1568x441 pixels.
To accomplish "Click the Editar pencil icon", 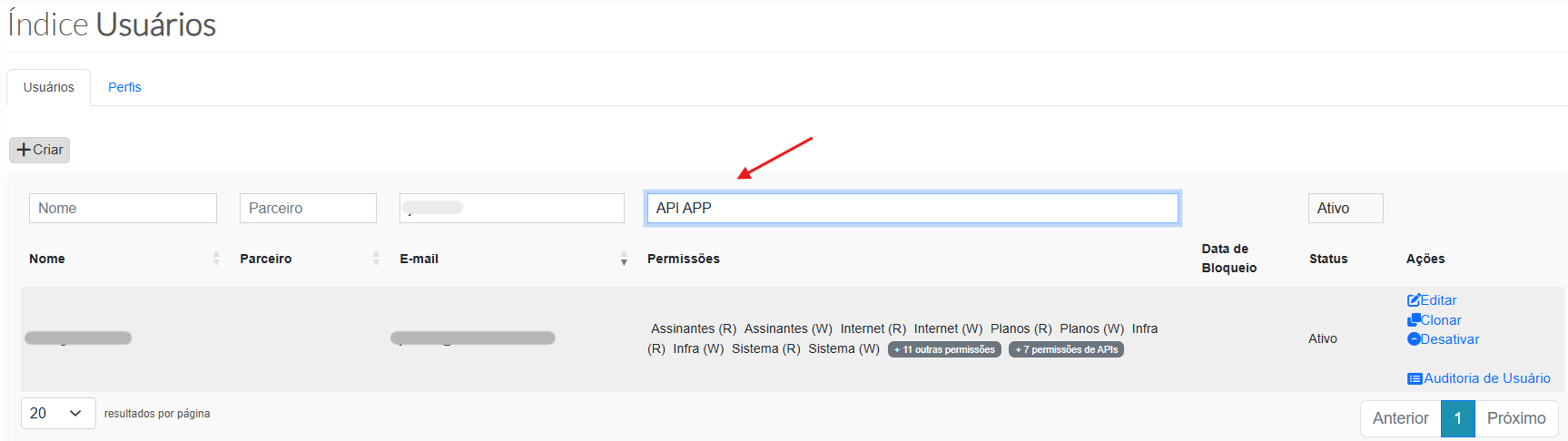I will point(1414,300).
